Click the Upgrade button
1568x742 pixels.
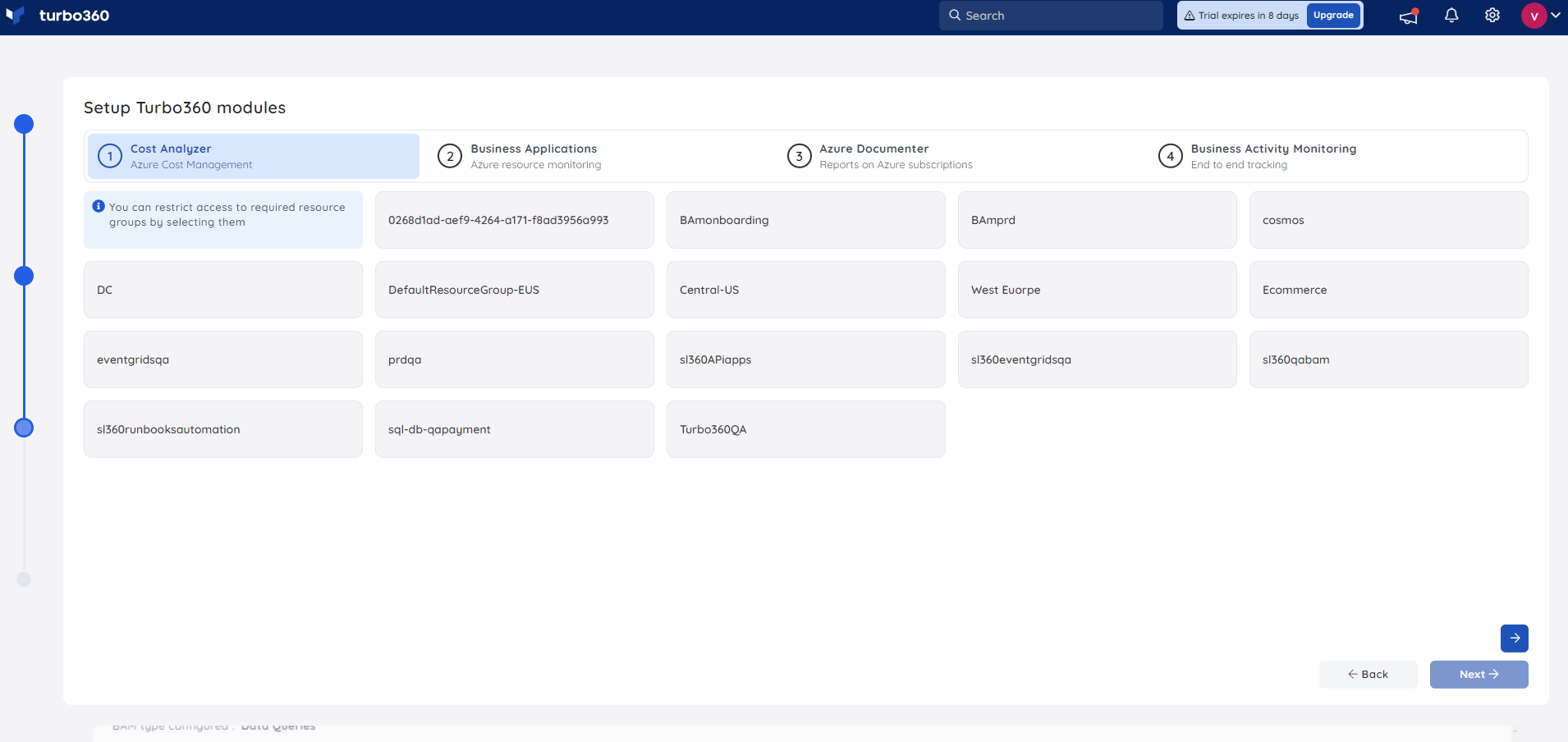pyautogui.click(x=1333, y=16)
